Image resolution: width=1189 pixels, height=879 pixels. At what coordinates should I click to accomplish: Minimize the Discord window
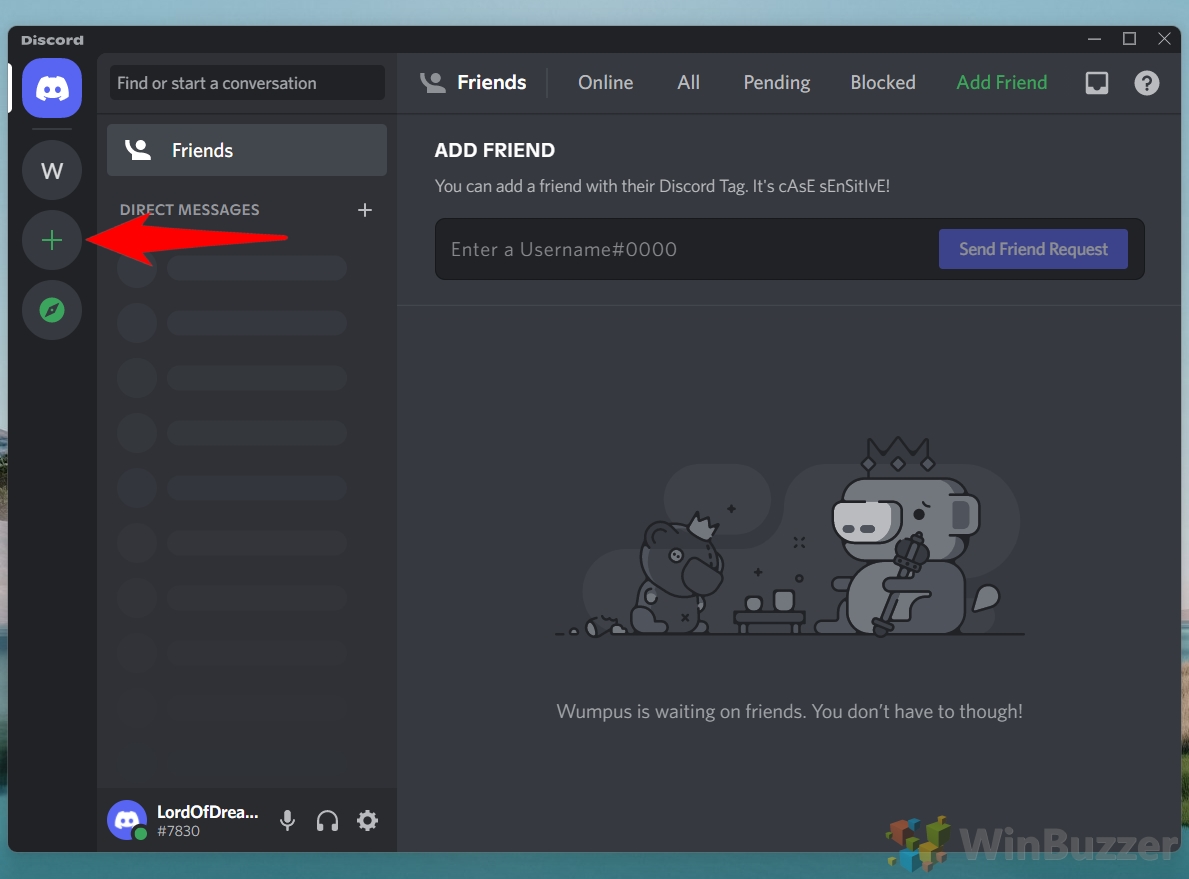[x=1094, y=39]
